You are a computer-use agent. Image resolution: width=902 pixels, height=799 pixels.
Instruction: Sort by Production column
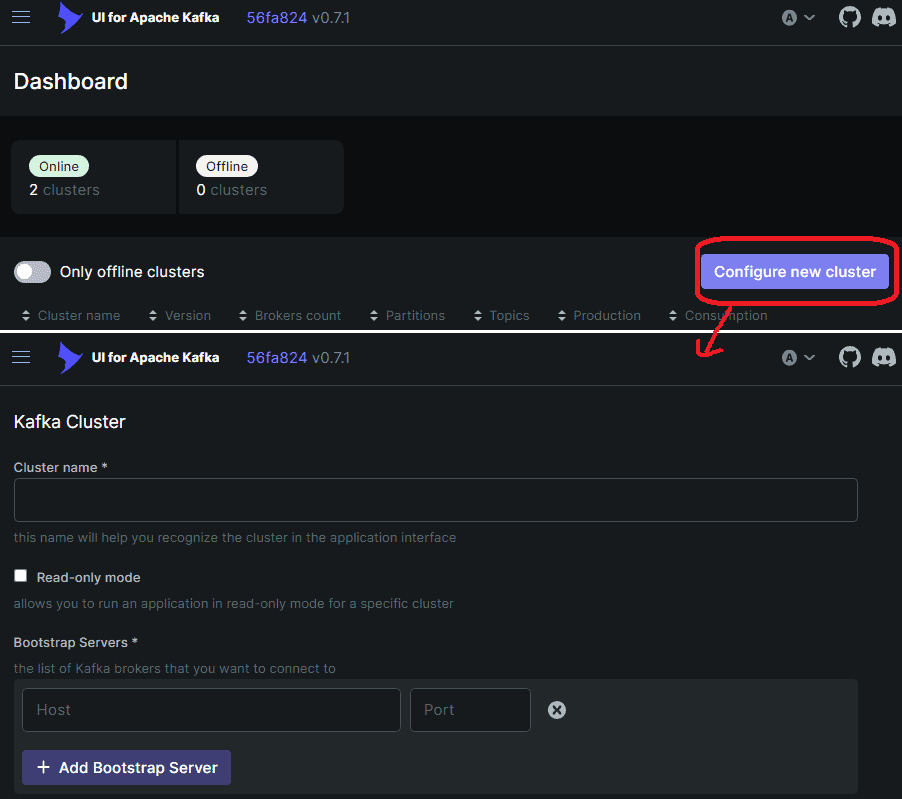599,315
